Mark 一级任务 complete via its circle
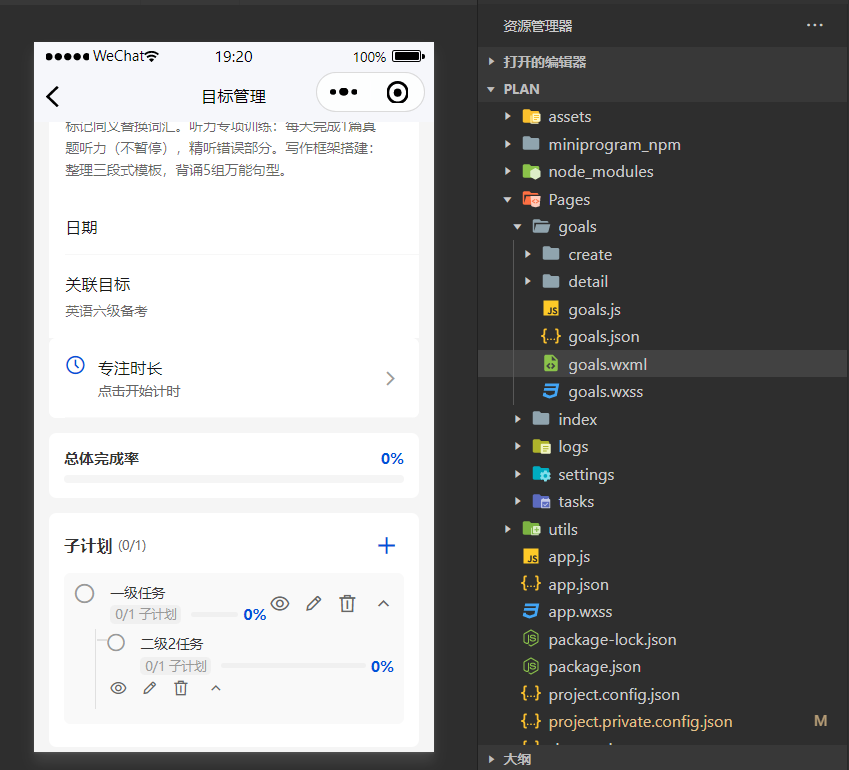 tap(84, 593)
